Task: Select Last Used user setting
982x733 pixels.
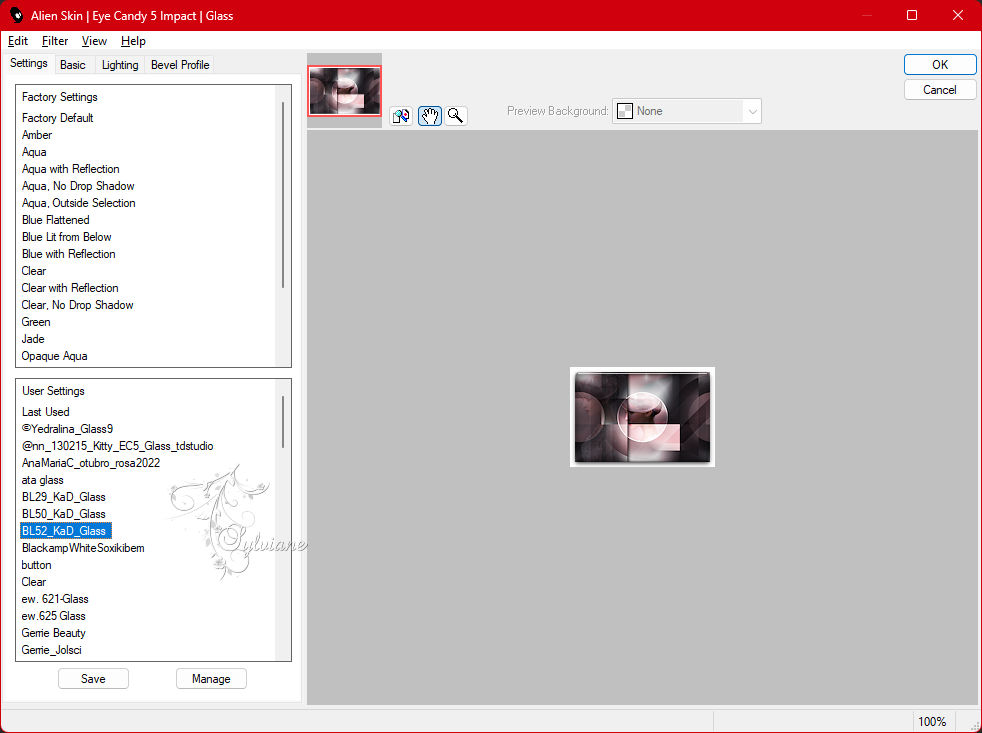Action: coord(45,411)
